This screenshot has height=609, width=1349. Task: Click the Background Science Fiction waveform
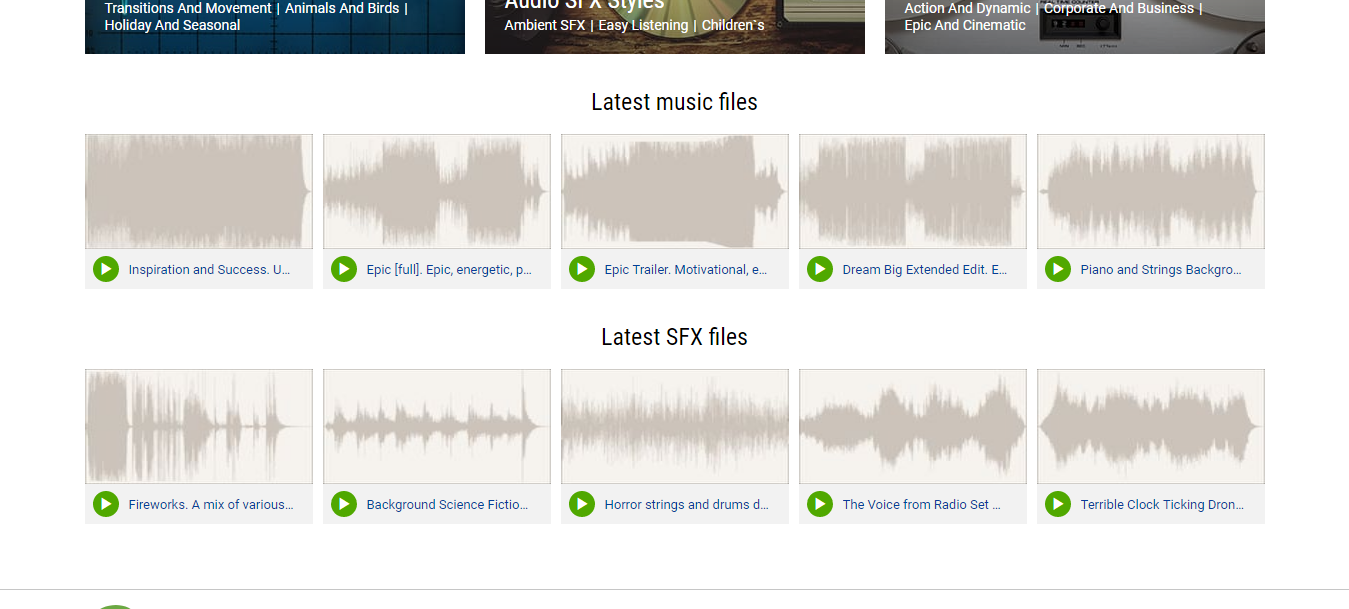pyautogui.click(x=437, y=426)
